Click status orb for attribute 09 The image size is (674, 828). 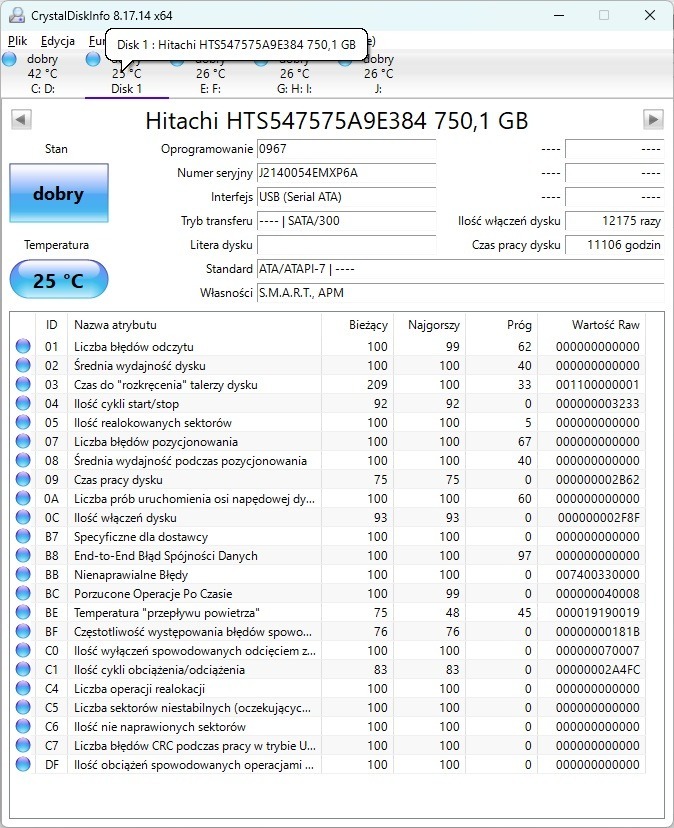[23, 479]
